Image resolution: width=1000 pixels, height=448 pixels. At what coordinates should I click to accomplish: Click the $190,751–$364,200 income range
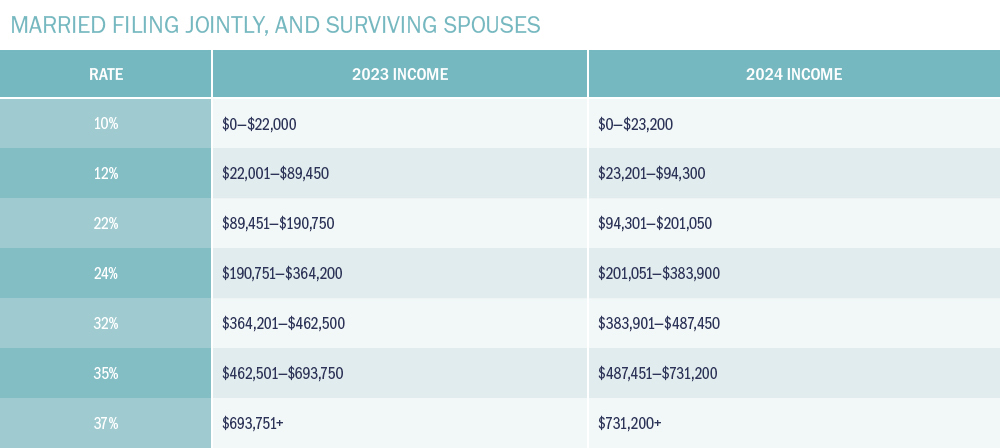284,273
